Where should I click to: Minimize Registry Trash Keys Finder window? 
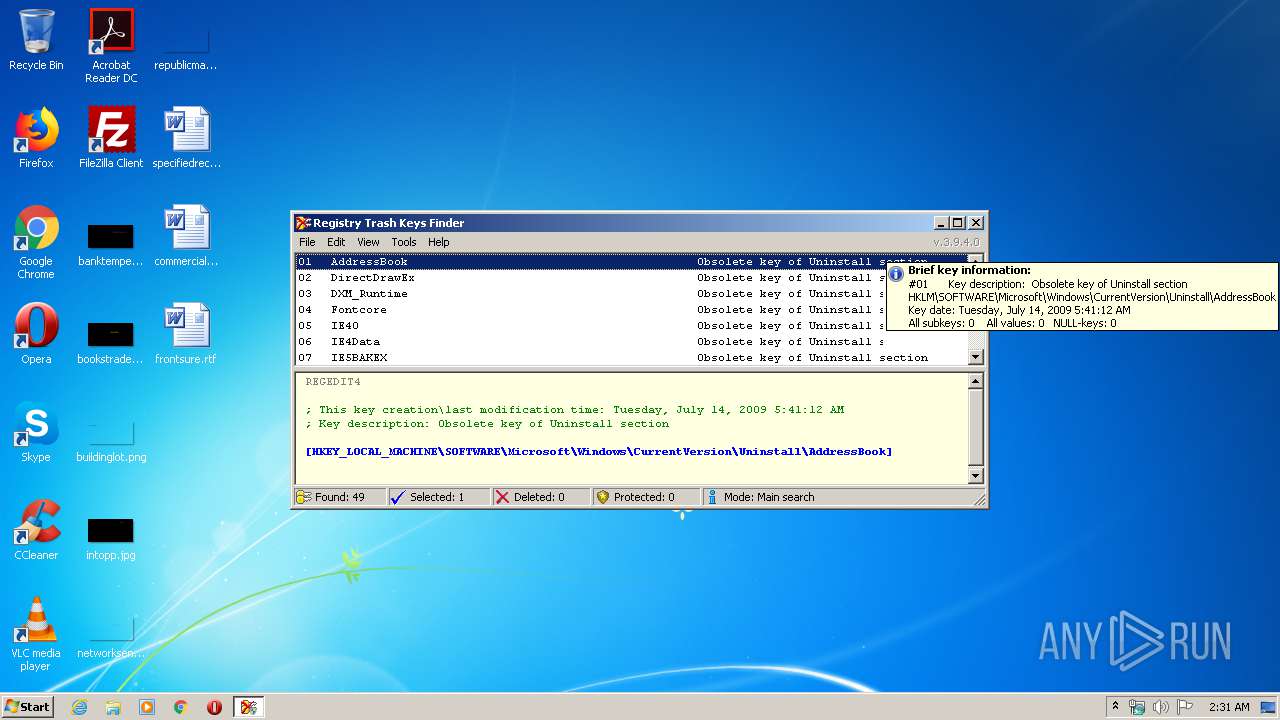click(x=941, y=223)
